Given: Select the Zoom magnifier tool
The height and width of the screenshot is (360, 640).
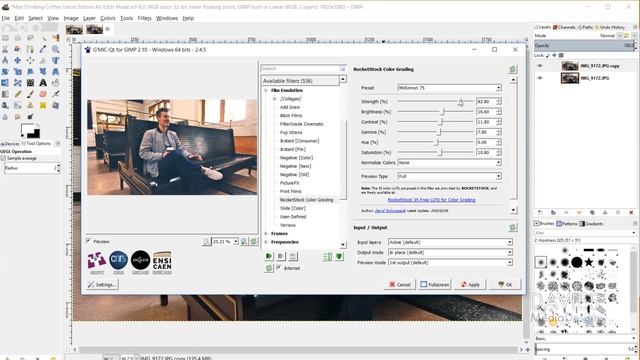Looking at the screenshot, I should point(56,49).
